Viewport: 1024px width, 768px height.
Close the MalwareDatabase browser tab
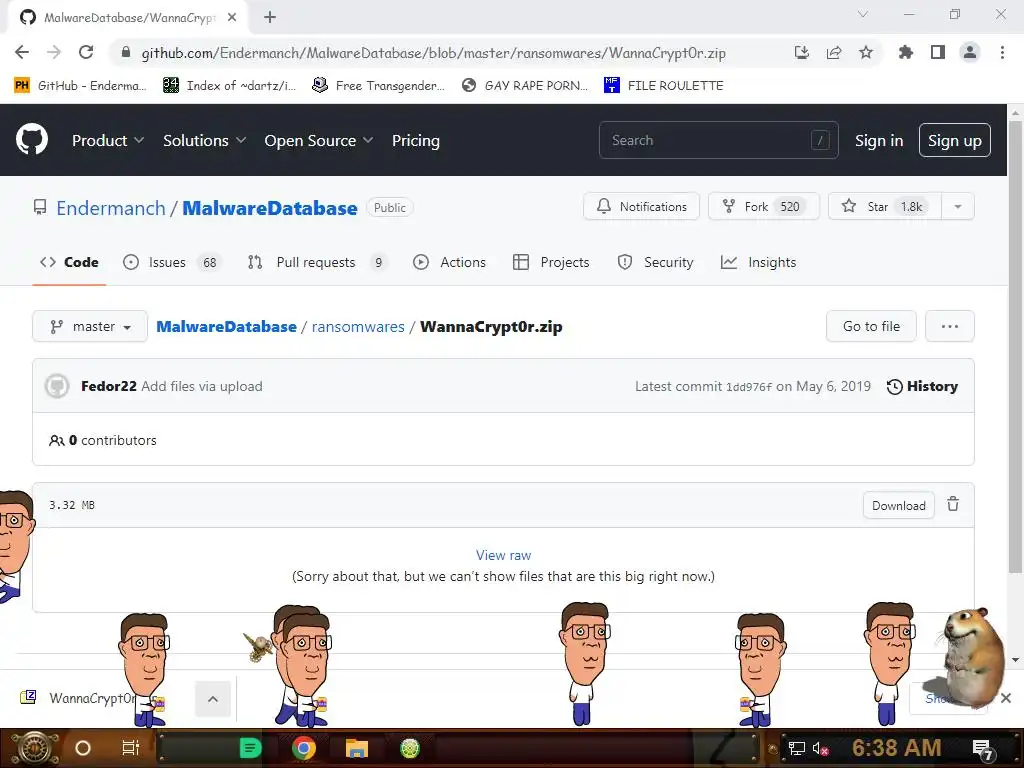coord(231,17)
